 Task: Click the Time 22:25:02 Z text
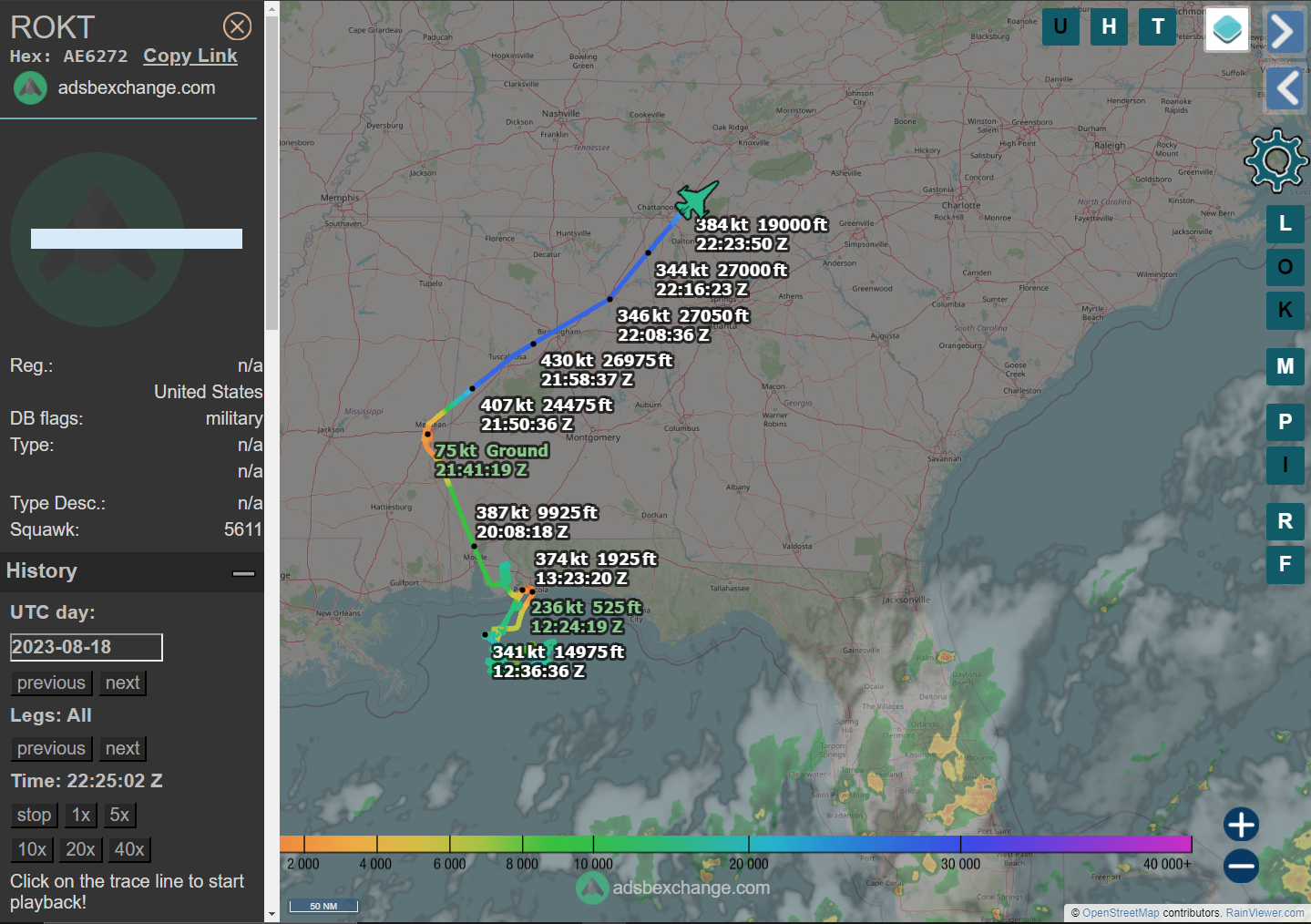click(87, 781)
